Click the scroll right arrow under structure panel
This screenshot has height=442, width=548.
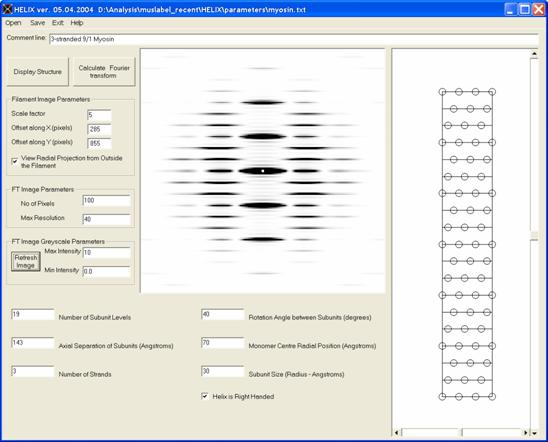click(x=526, y=433)
